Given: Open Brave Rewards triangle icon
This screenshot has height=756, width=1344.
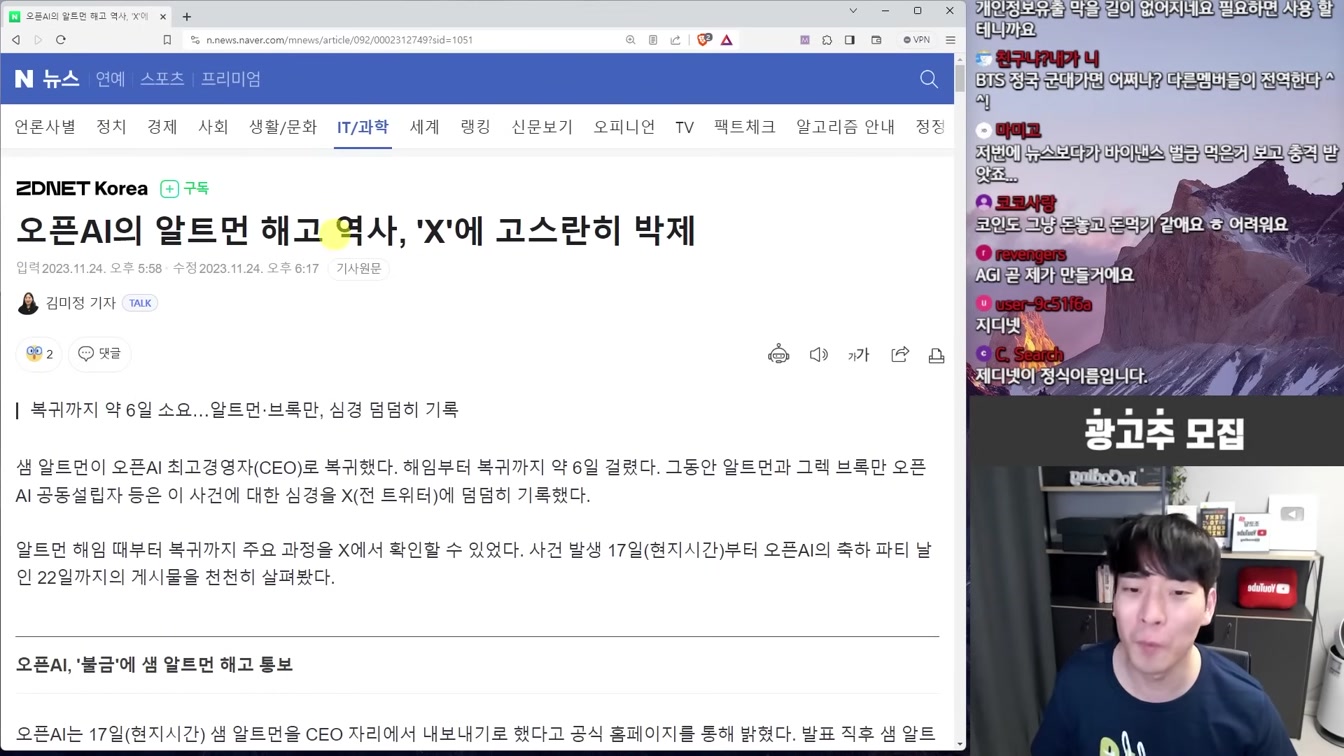Looking at the screenshot, I should (x=727, y=40).
